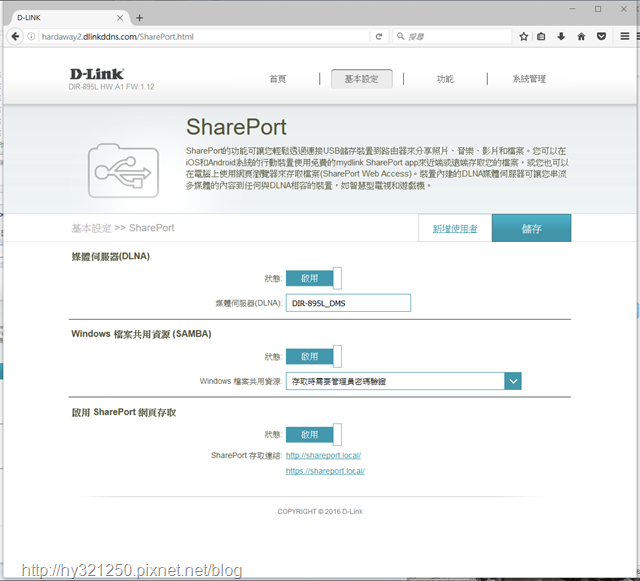Image resolution: width=640 pixels, height=581 pixels.
Task: Click the Windows 檔案共用資源 (SAMBA) heading
Action: [141, 334]
